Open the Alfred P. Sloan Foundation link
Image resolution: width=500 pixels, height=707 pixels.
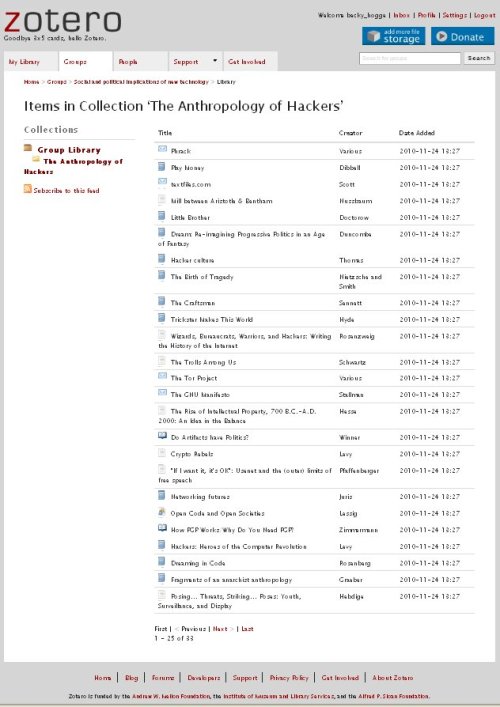(x=394, y=696)
